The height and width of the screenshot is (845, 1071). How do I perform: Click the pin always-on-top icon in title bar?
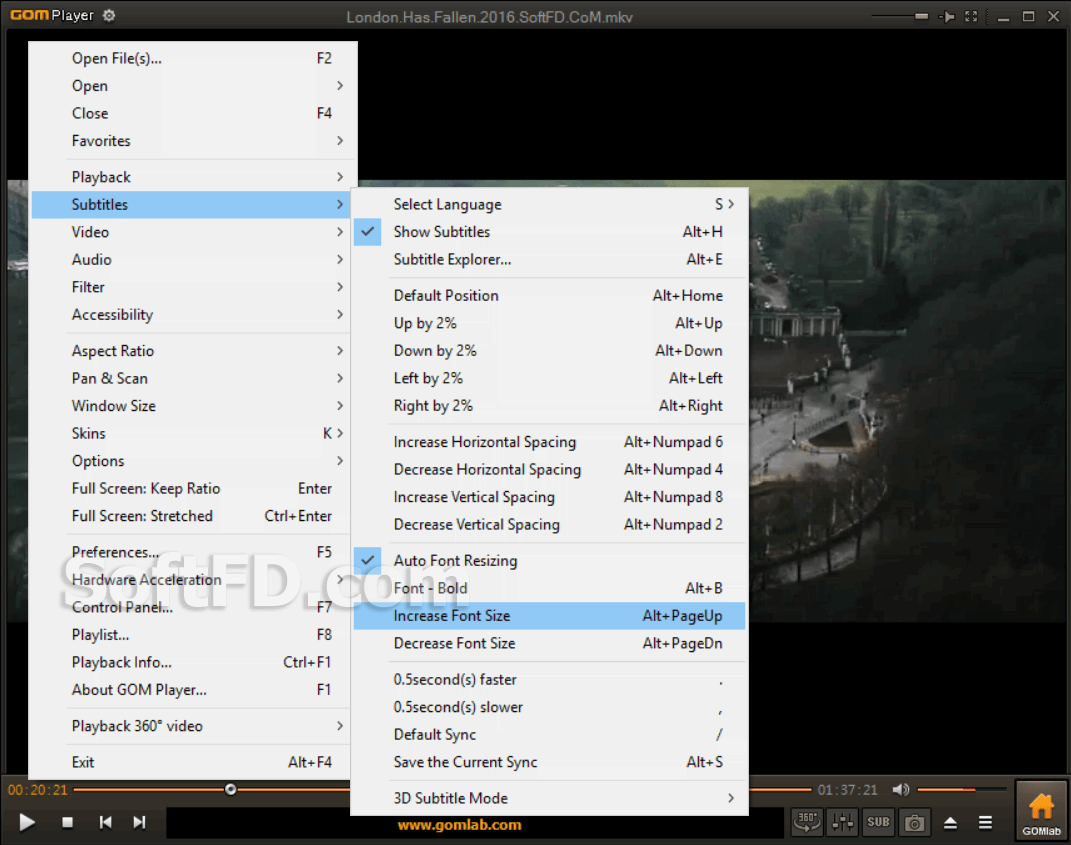pos(947,16)
